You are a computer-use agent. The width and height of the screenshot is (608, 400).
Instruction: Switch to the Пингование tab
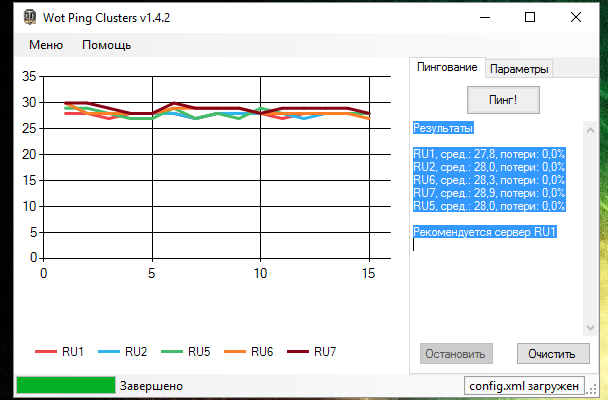[447, 67]
